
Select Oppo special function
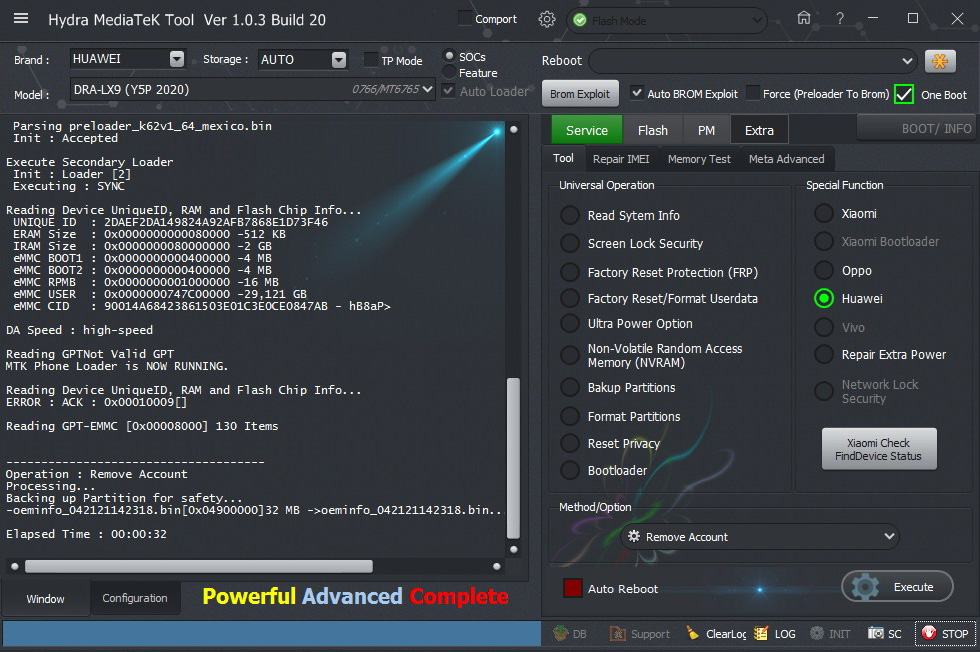click(824, 270)
